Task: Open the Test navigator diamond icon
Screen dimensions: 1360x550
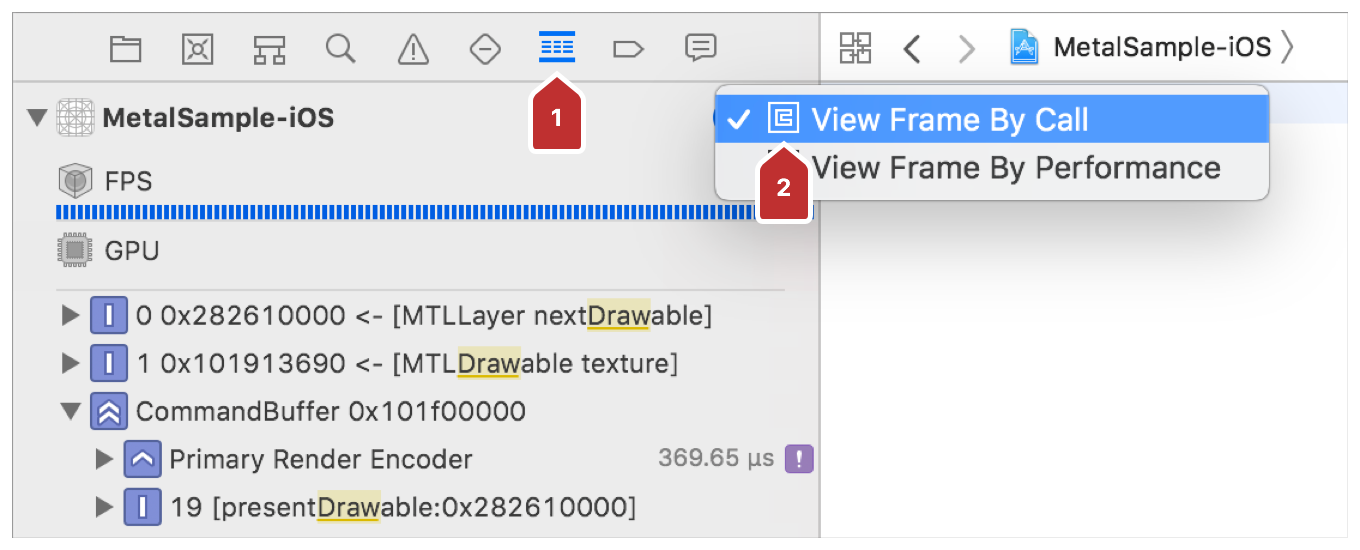Action: pyautogui.click(x=485, y=48)
